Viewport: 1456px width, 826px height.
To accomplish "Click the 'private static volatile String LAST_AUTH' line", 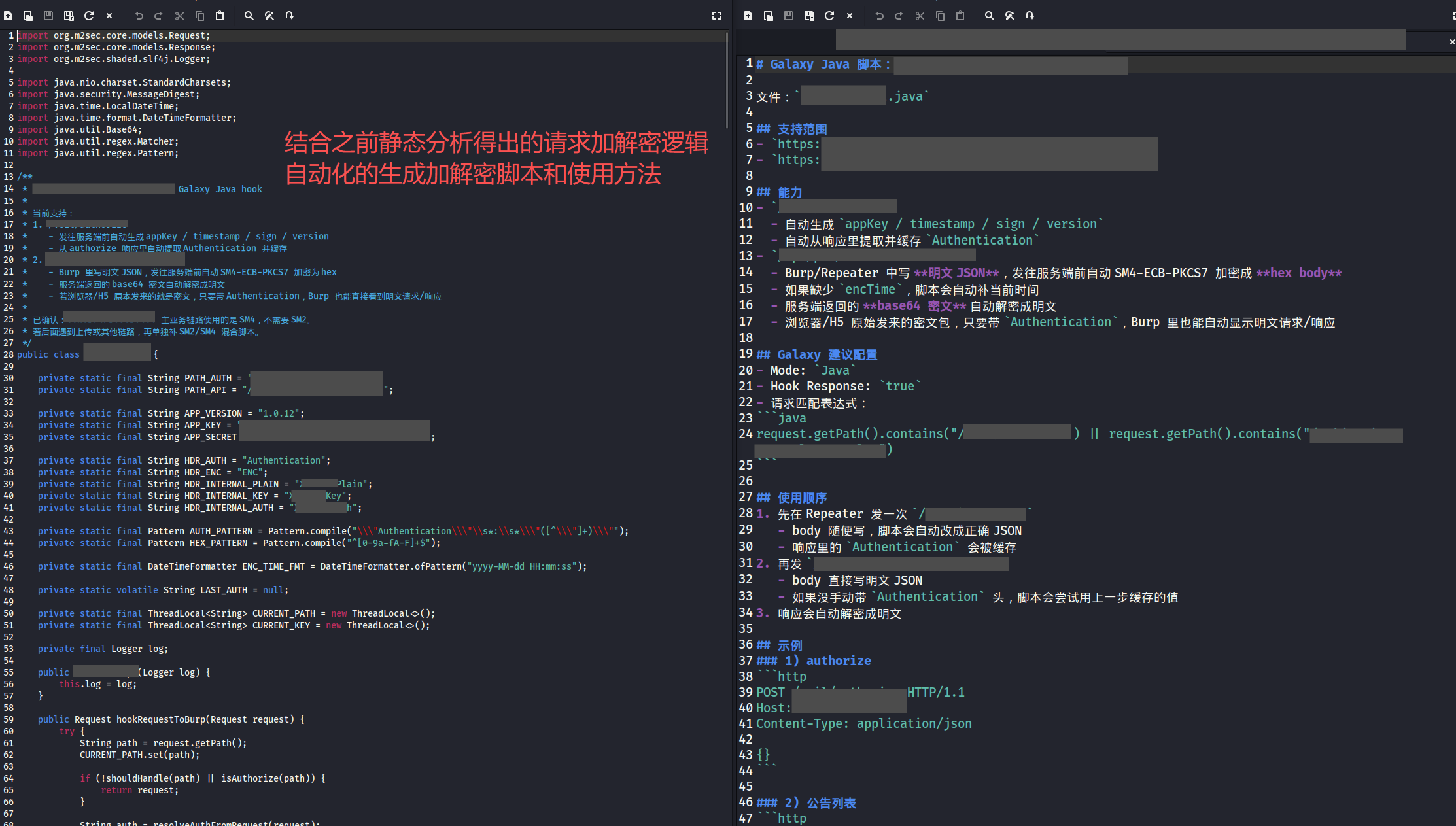I will click(163, 590).
